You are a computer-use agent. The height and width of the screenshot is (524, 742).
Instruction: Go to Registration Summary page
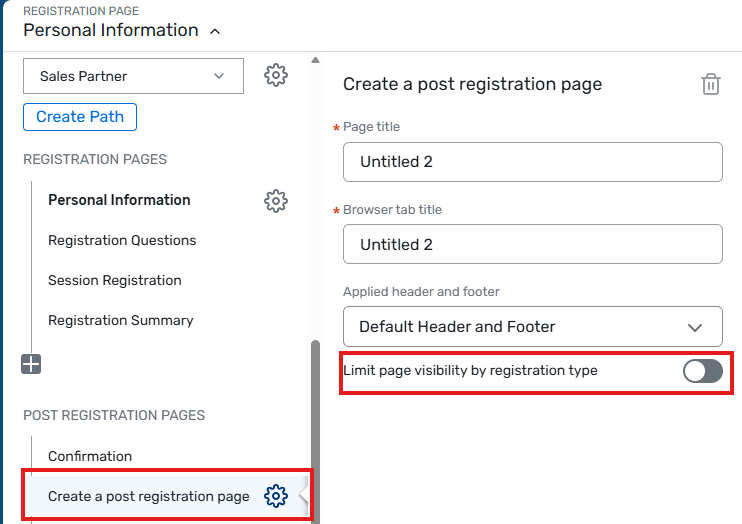(x=121, y=320)
